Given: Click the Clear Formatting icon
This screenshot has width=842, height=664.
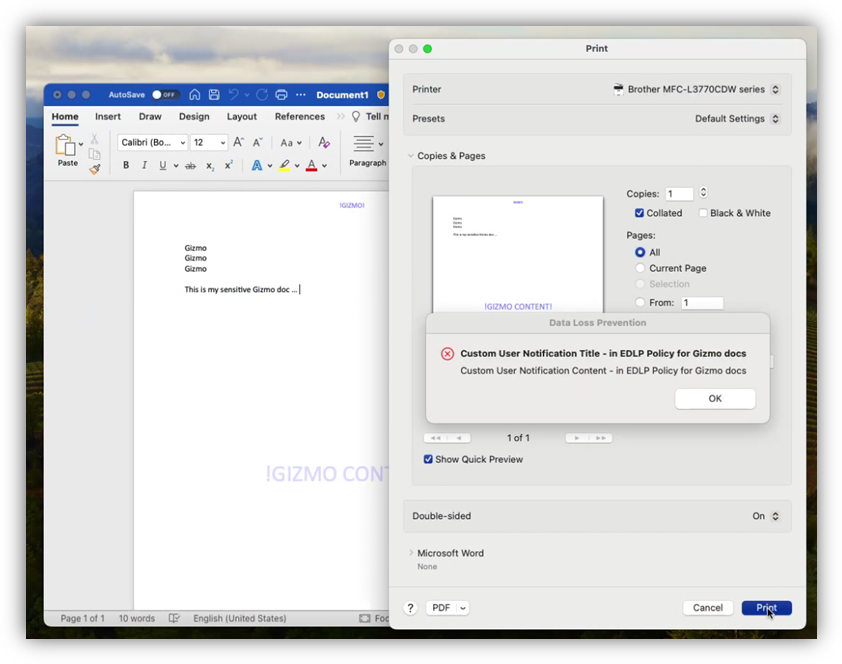Looking at the screenshot, I should click(x=324, y=142).
